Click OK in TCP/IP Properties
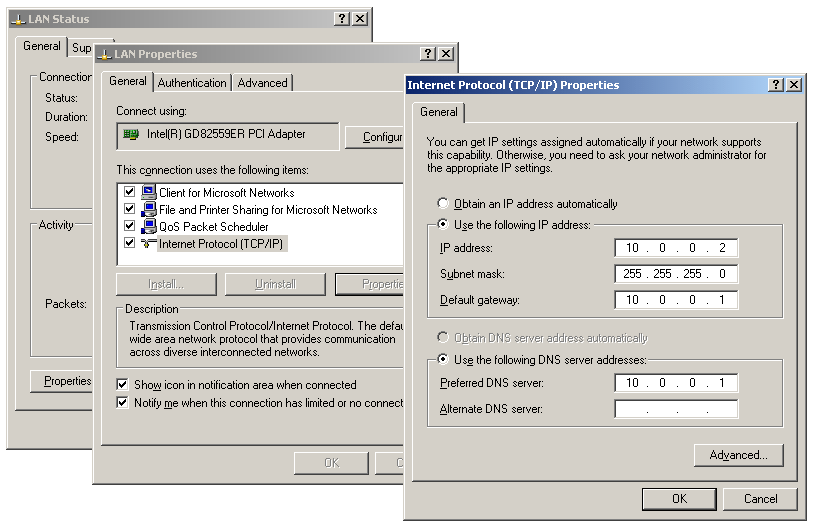 click(679, 499)
